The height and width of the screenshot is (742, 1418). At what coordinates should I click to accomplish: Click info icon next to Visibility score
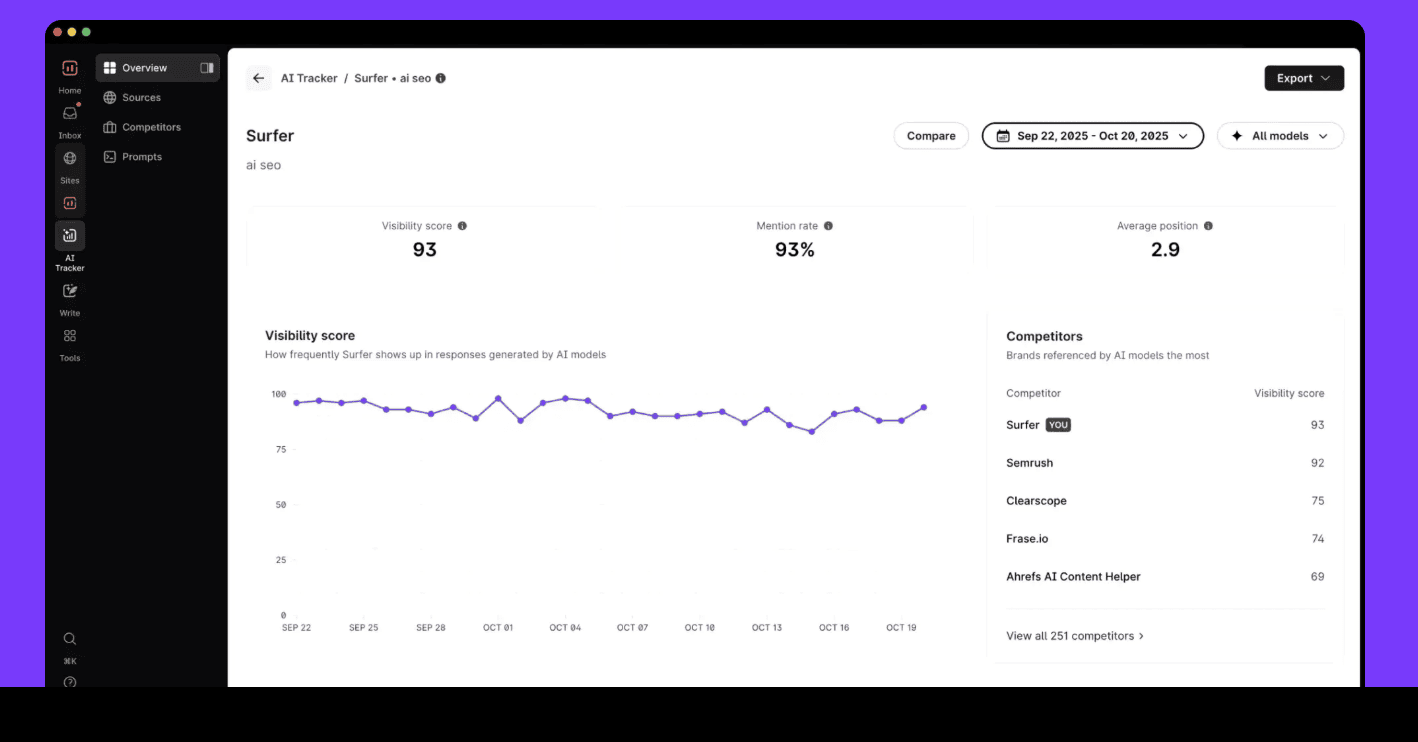point(462,226)
